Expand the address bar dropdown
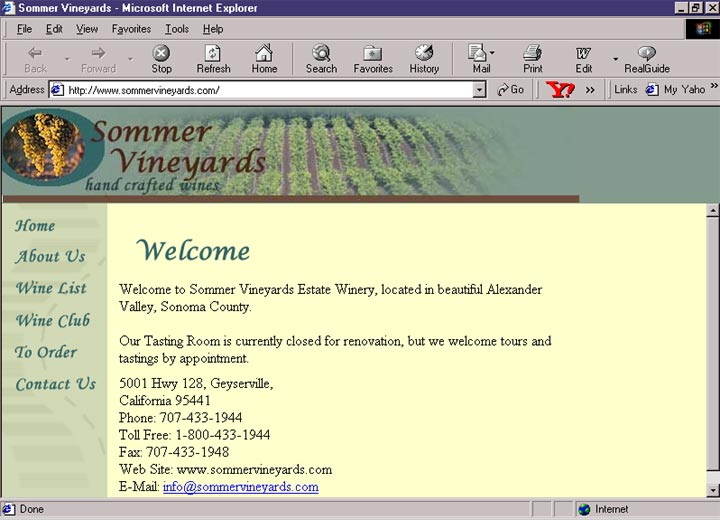 click(479, 90)
